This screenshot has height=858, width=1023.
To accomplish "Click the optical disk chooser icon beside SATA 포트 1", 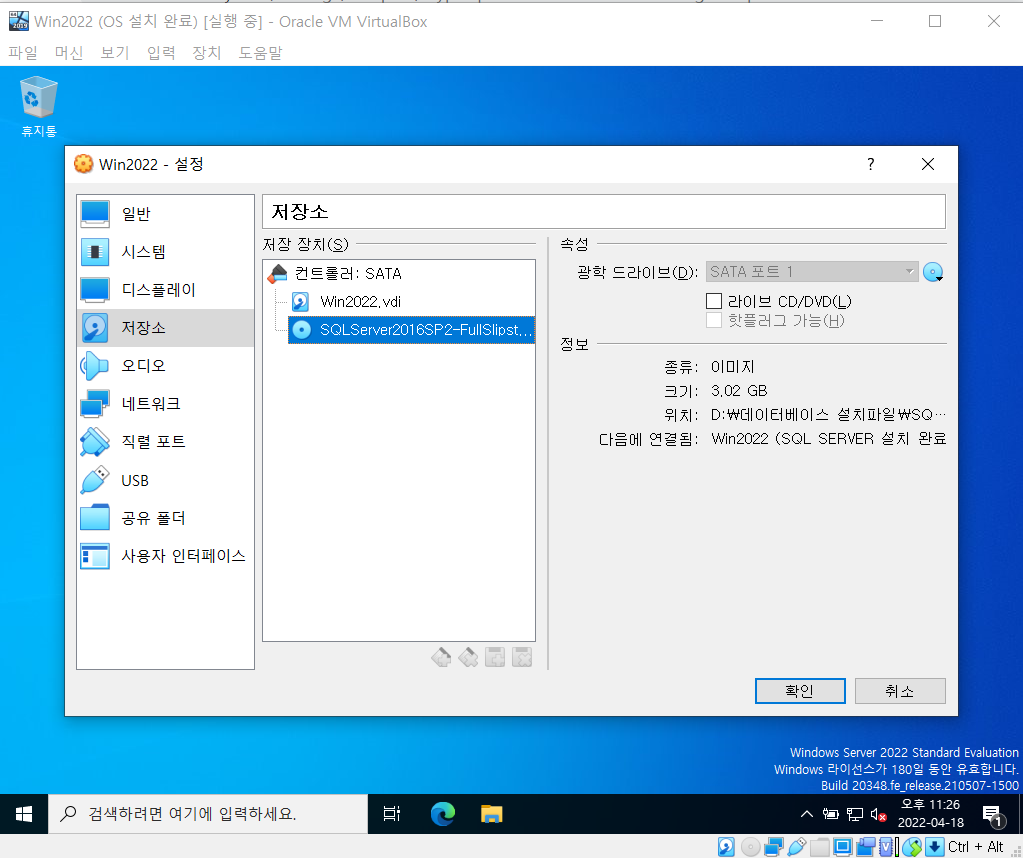I will pos(933,272).
